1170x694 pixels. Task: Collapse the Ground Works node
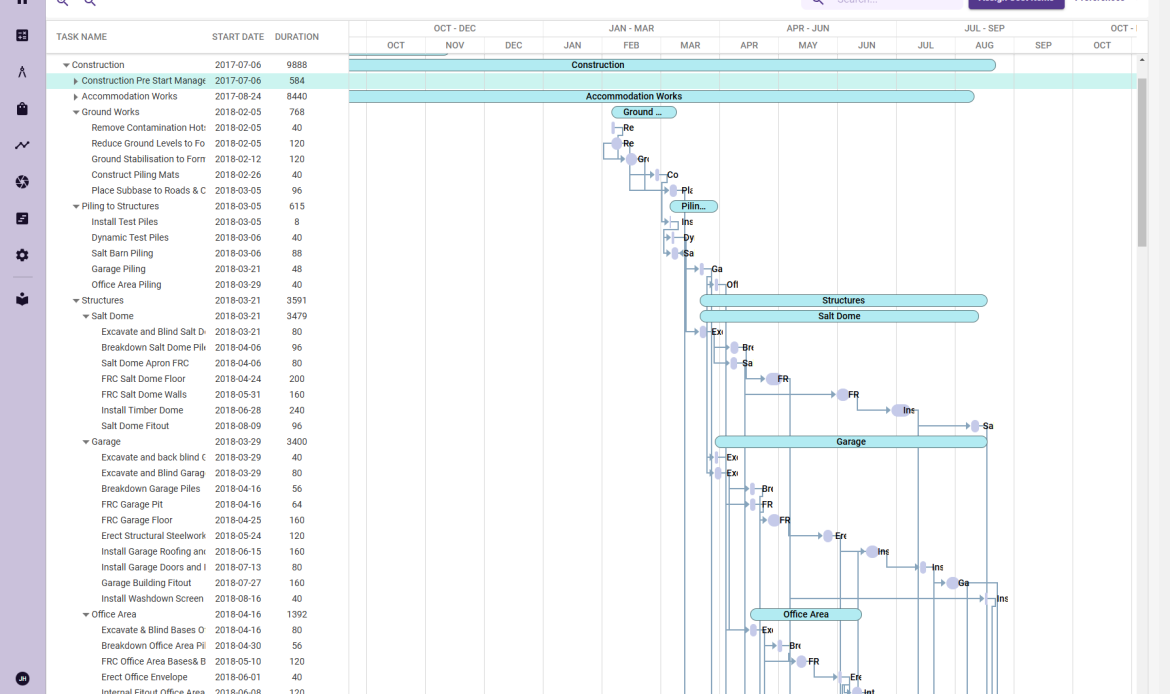point(75,112)
